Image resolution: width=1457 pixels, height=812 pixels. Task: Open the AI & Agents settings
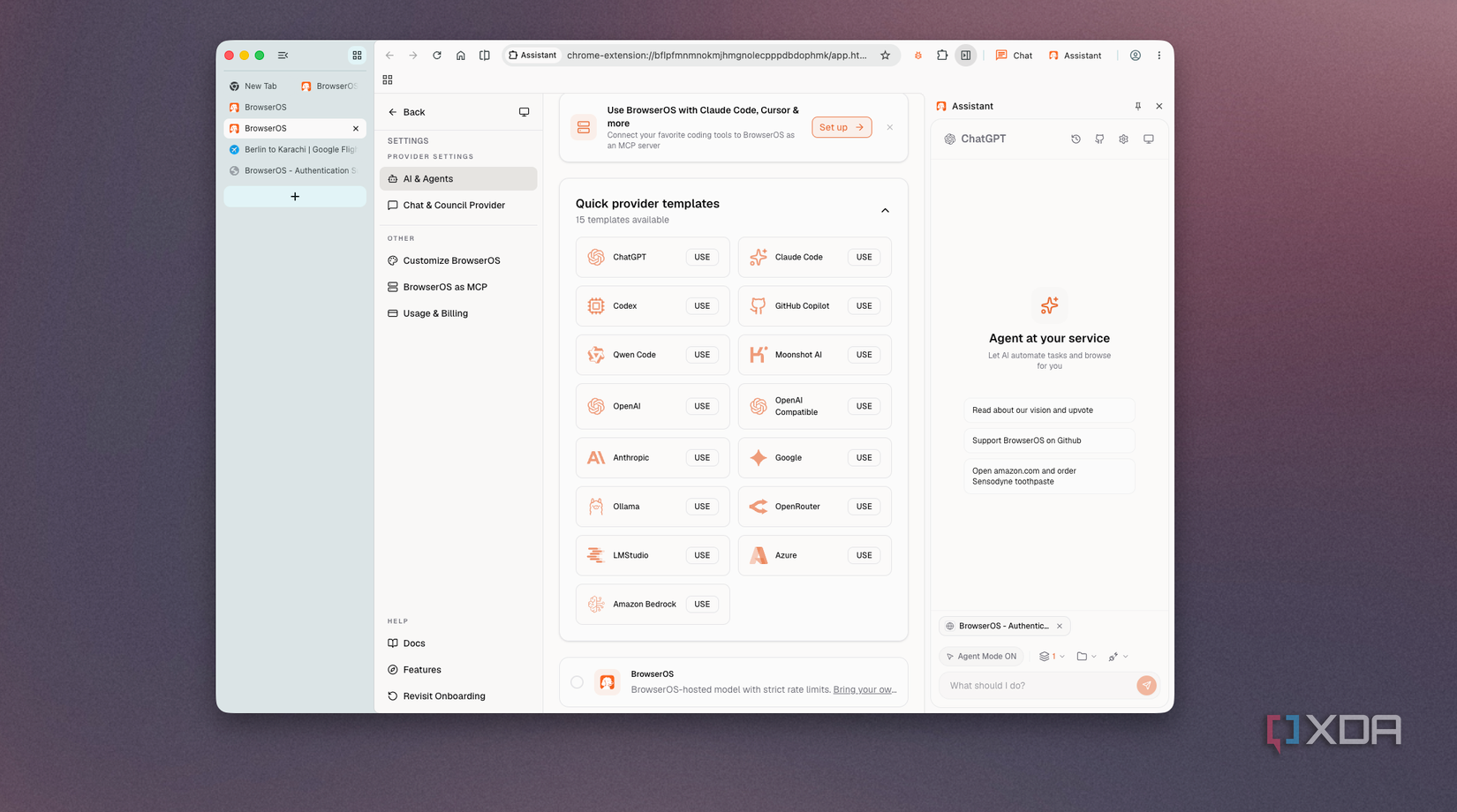(x=458, y=179)
